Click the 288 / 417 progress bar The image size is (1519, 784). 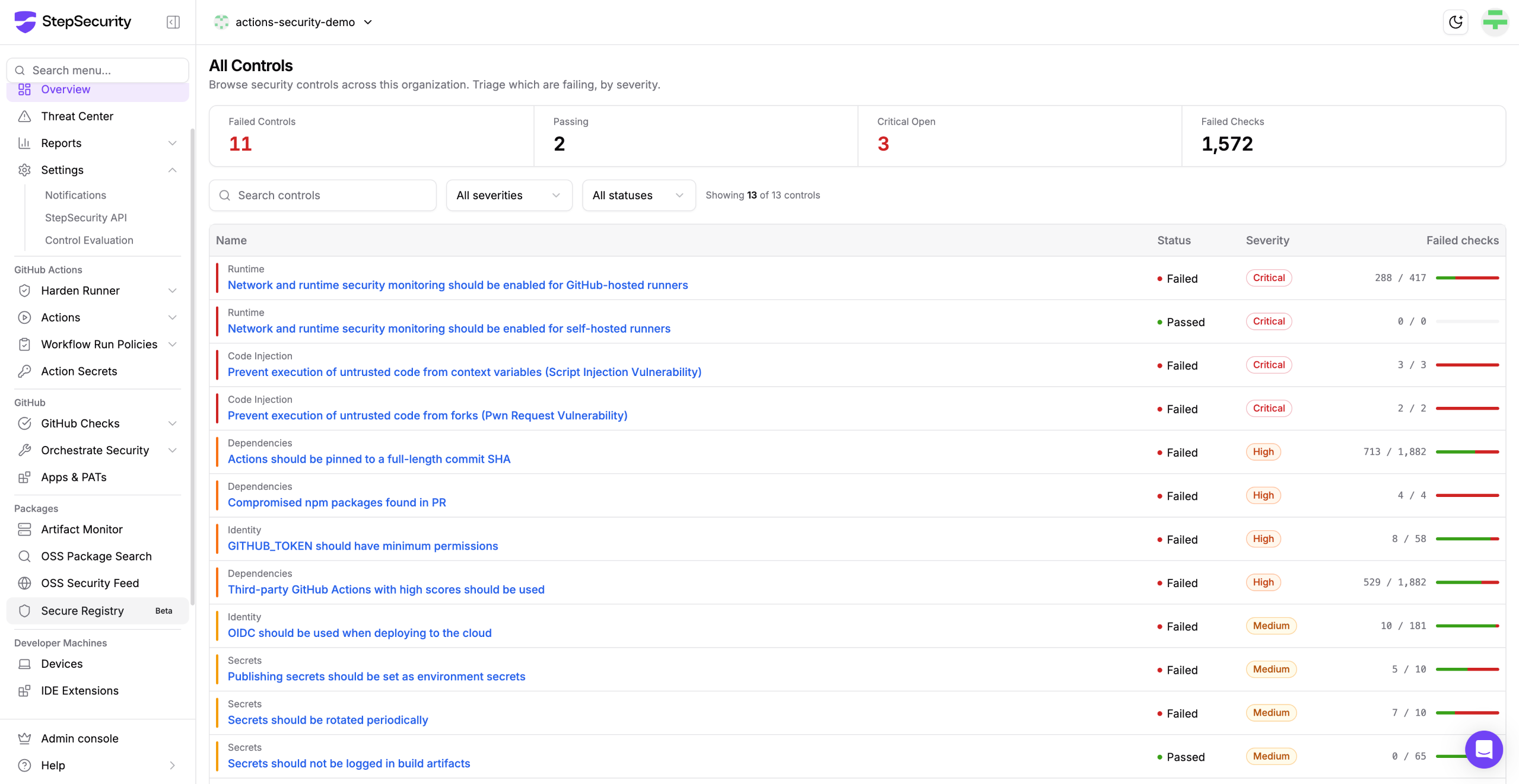pyautogui.click(x=1467, y=278)
